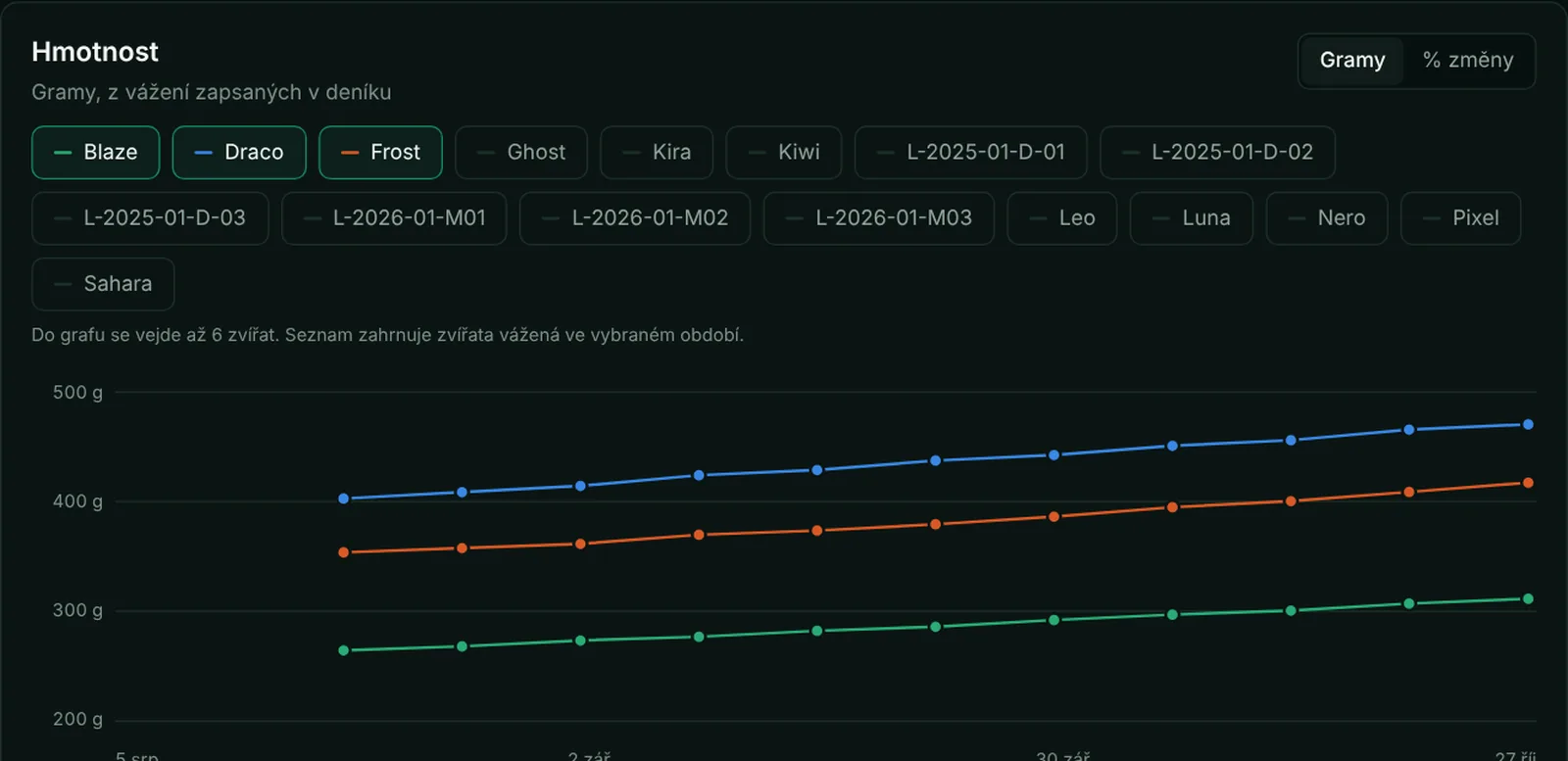Show Luna in the weight chart
Screen dimensions: 1568x761
coord(1192,218)
